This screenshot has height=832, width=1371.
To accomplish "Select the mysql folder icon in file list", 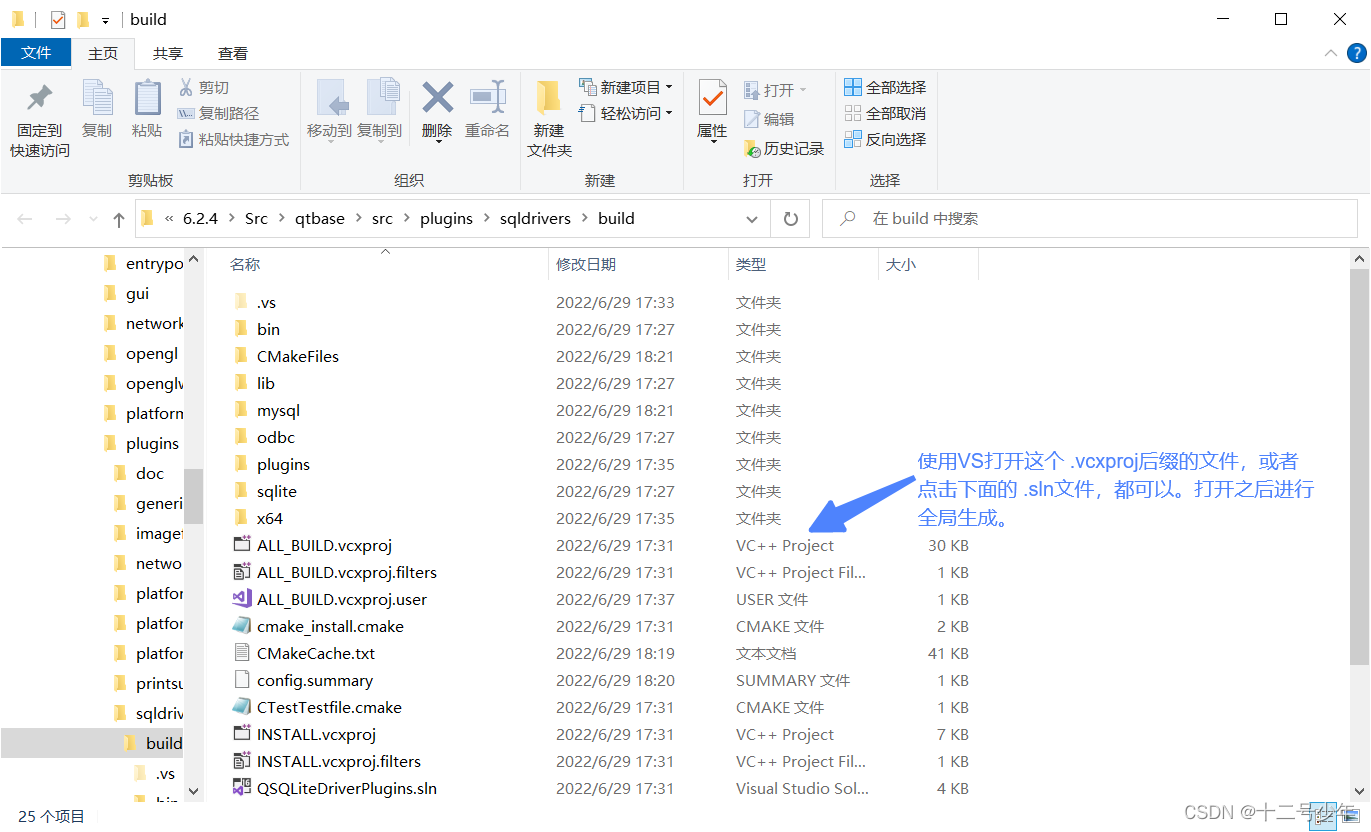I will click(240, 410).
